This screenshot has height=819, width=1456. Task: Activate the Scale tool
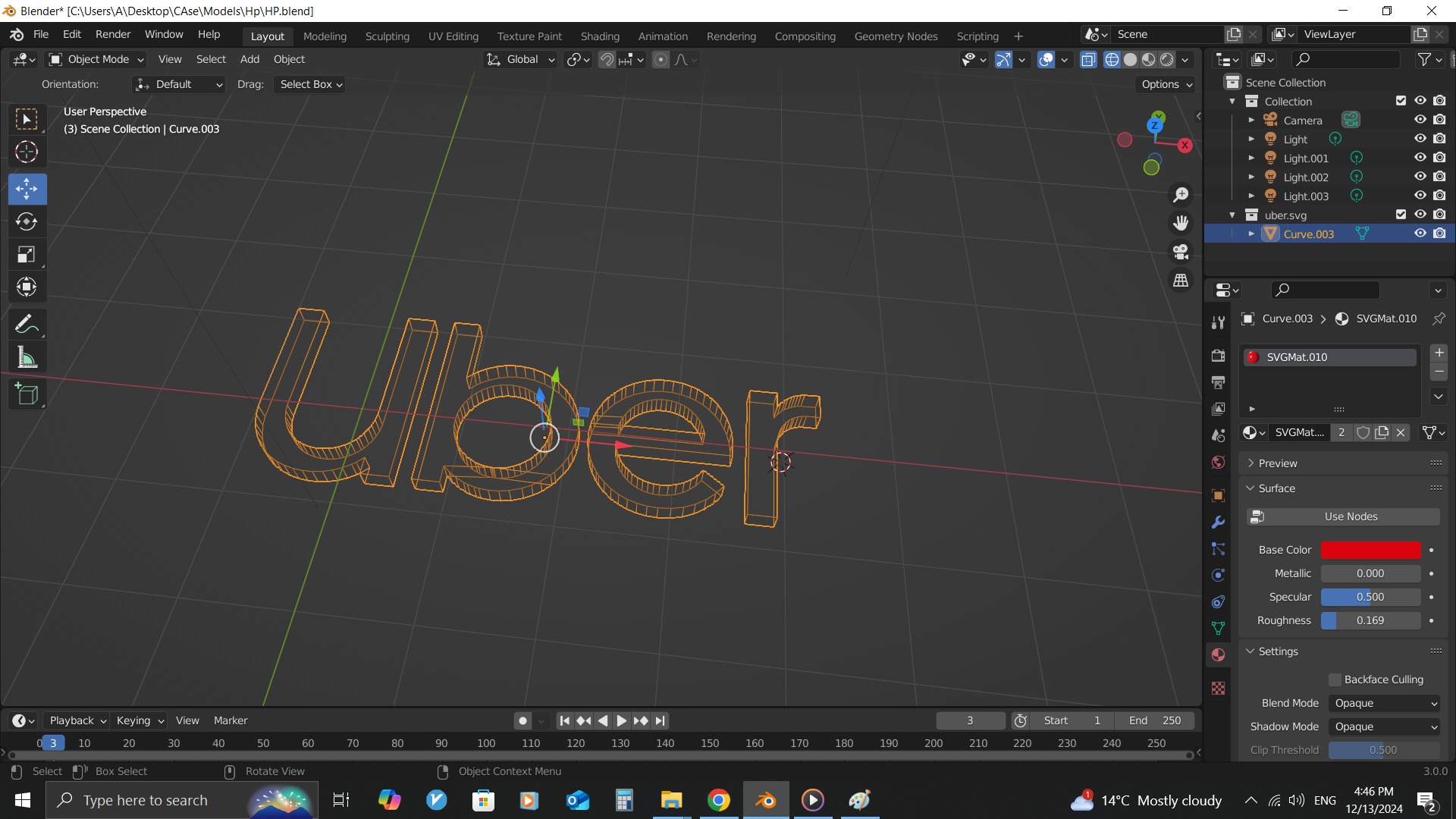[x=27, y=254]
